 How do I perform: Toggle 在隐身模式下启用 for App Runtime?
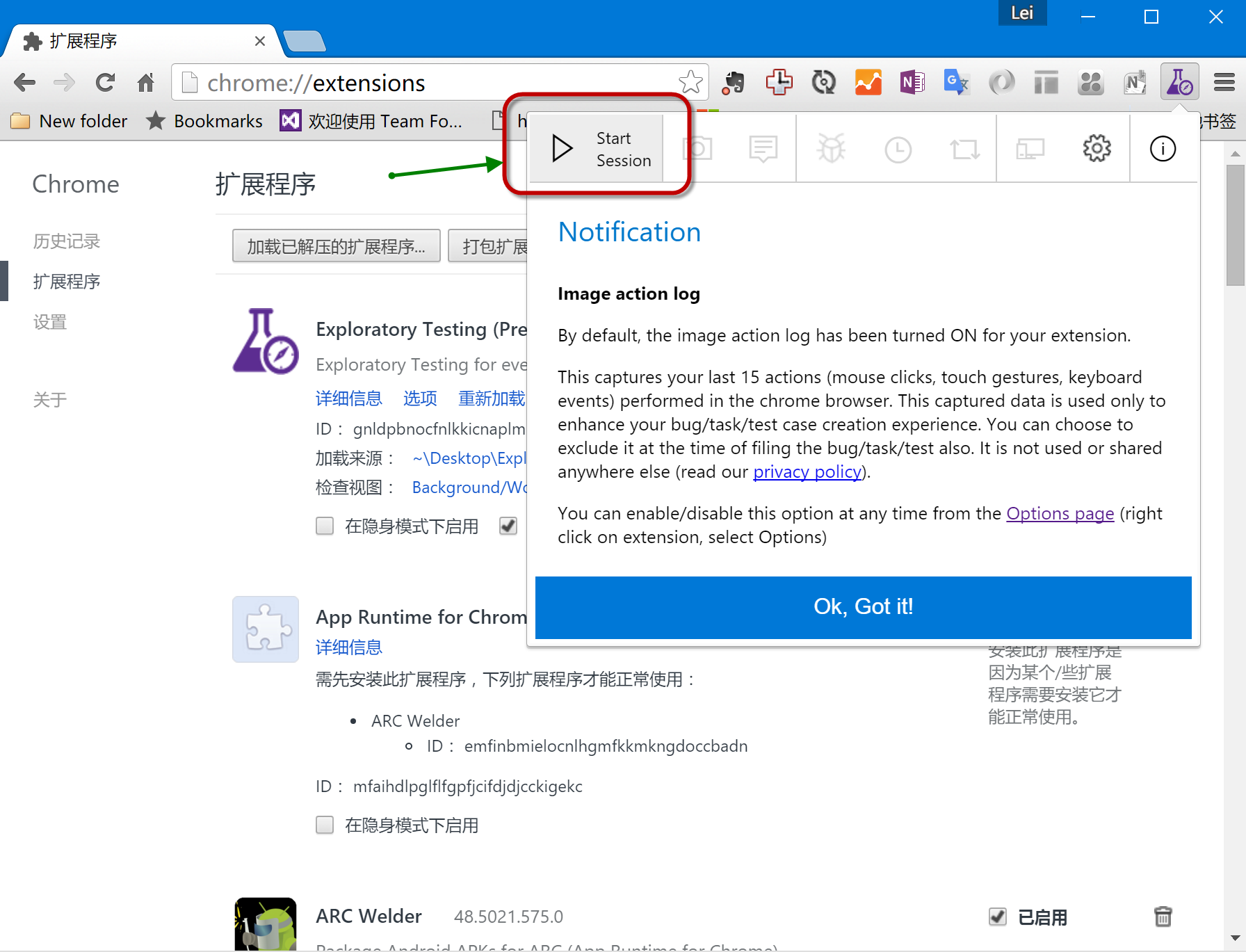325,825
